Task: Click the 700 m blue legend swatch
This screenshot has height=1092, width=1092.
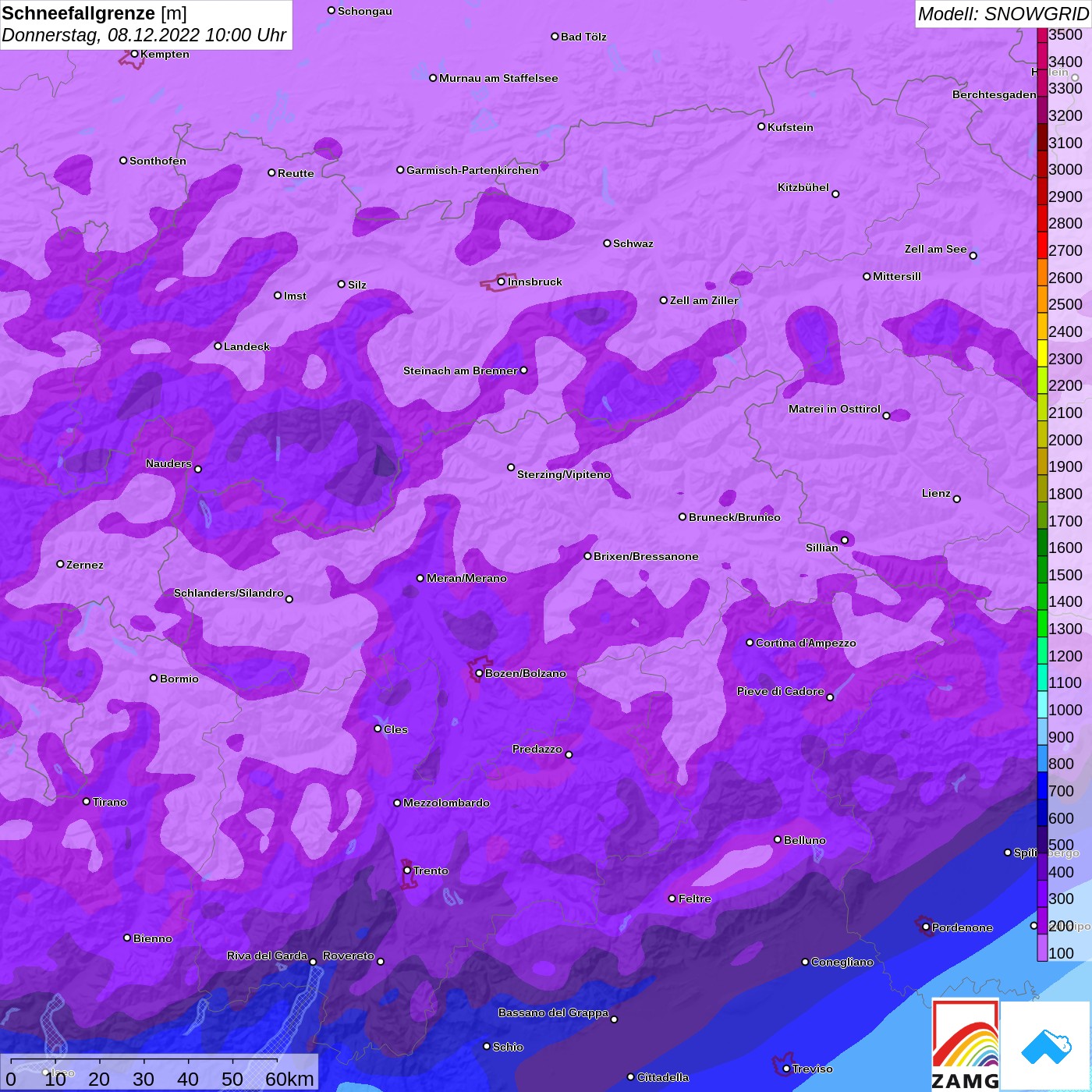Action: 1042,785
